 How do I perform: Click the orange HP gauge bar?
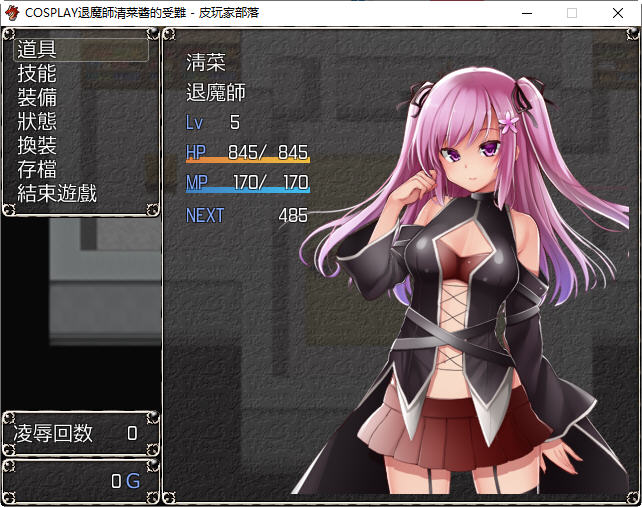pyautogui.click(x=248, y=160)
